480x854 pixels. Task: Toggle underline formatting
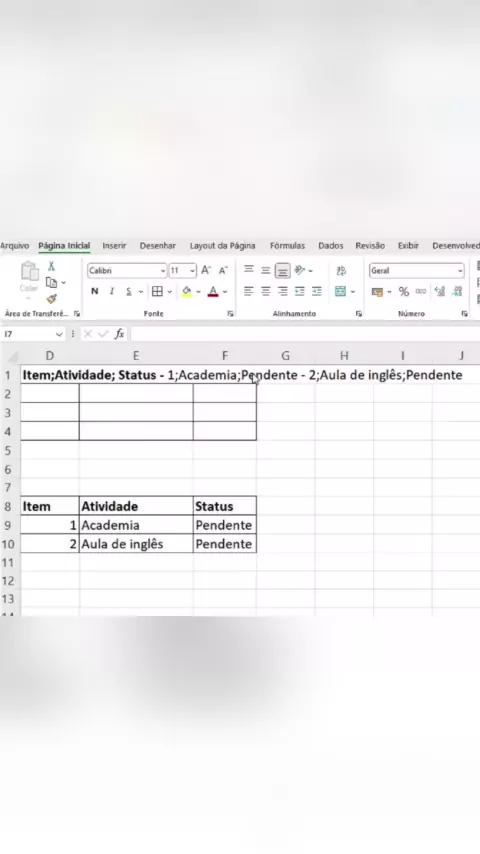pyautogui.click(x=129, y=291)
